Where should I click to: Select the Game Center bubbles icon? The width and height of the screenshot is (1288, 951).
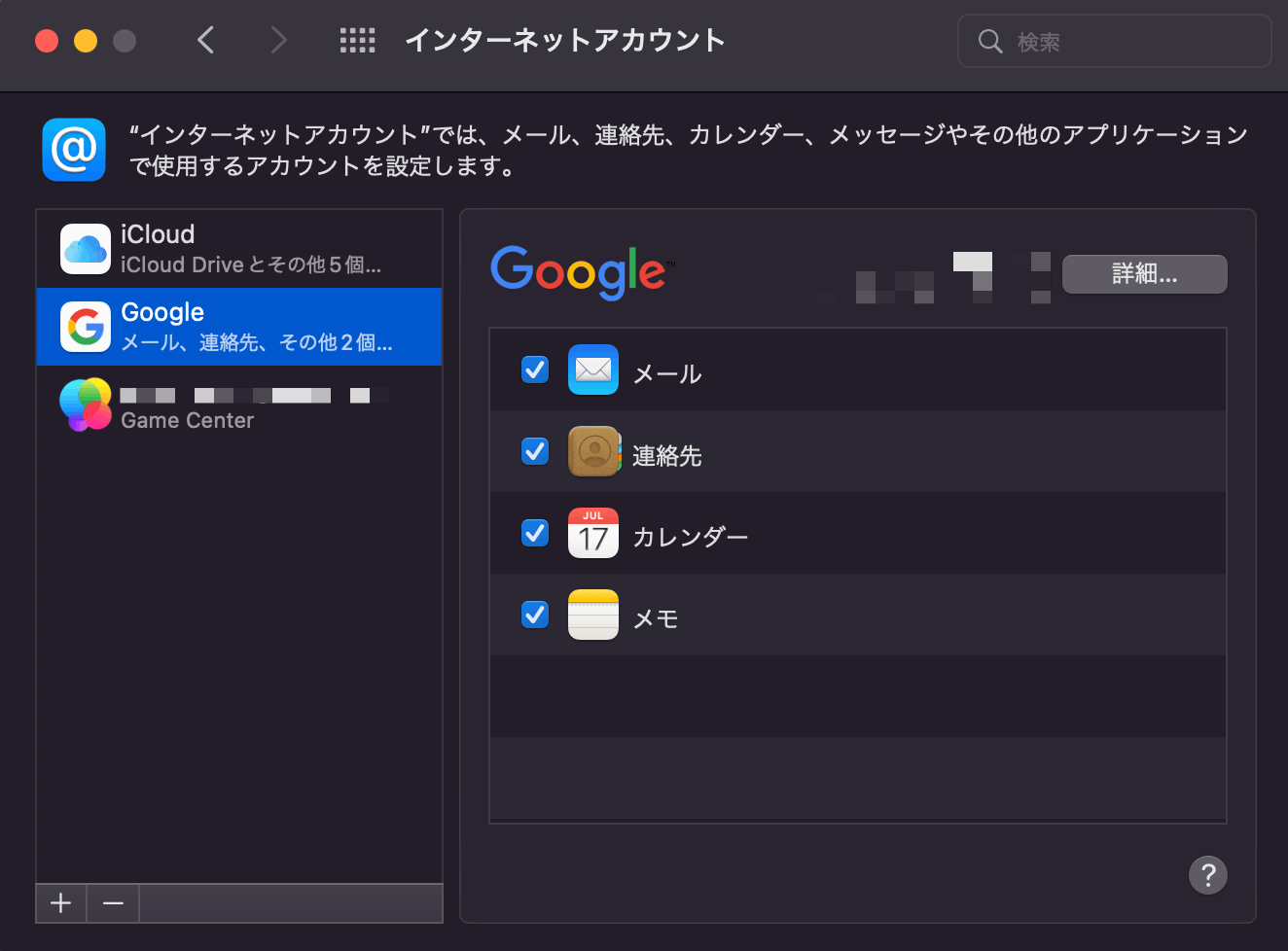tap(86, 405)
